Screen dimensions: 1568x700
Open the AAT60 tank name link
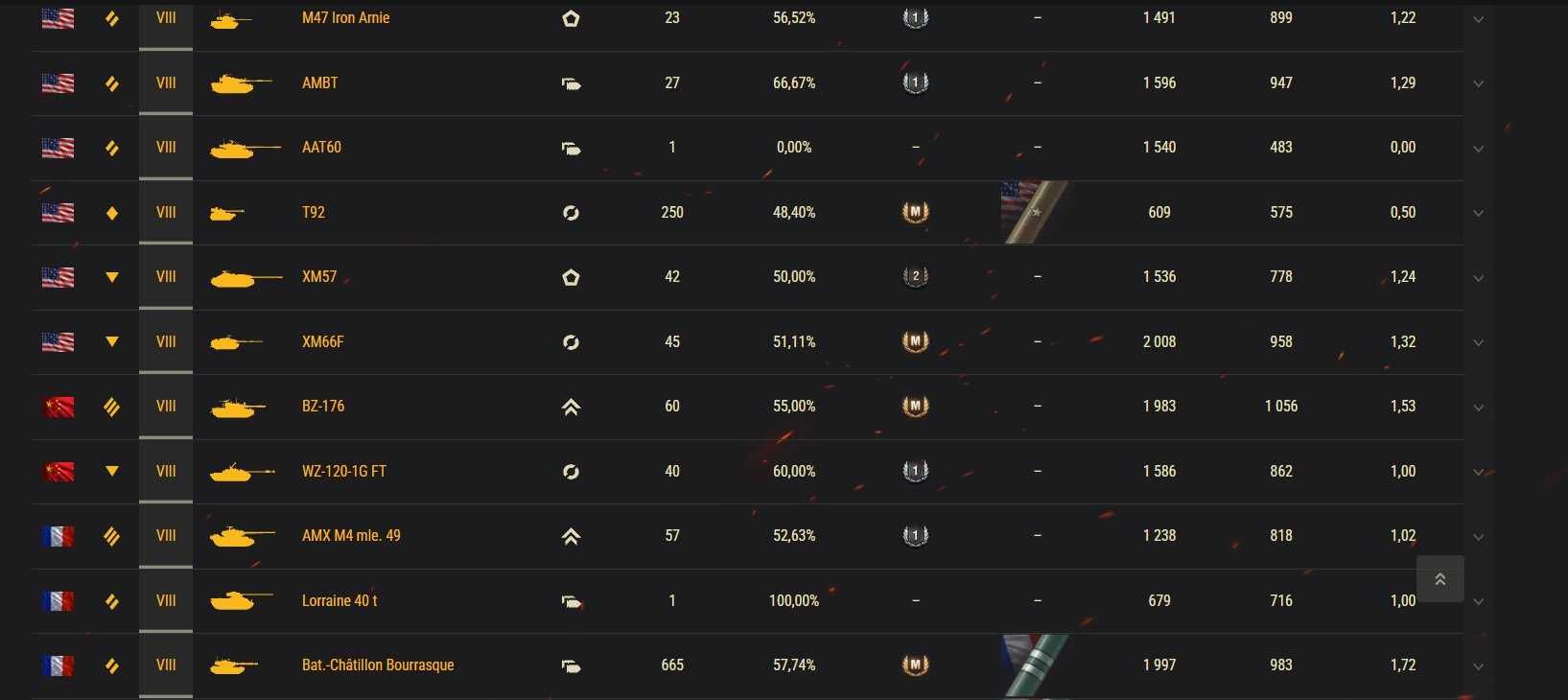(321, 147)
